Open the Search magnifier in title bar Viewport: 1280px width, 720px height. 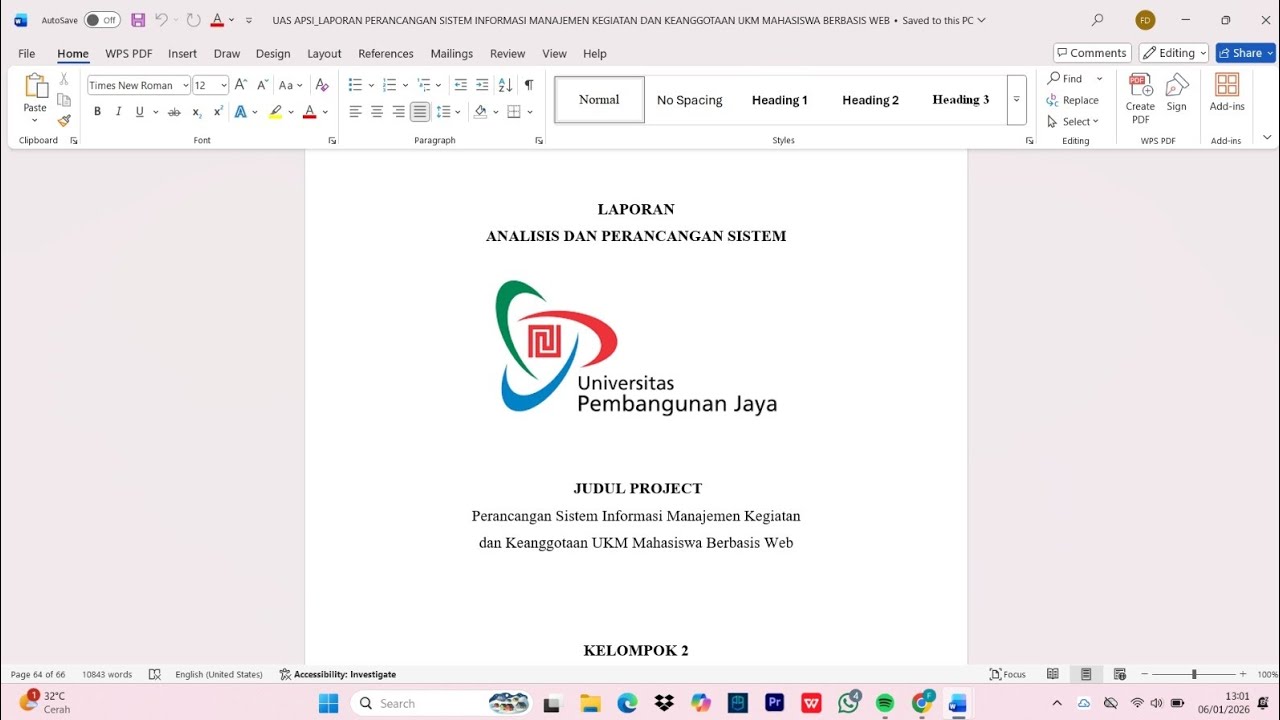coord(1097,20)
